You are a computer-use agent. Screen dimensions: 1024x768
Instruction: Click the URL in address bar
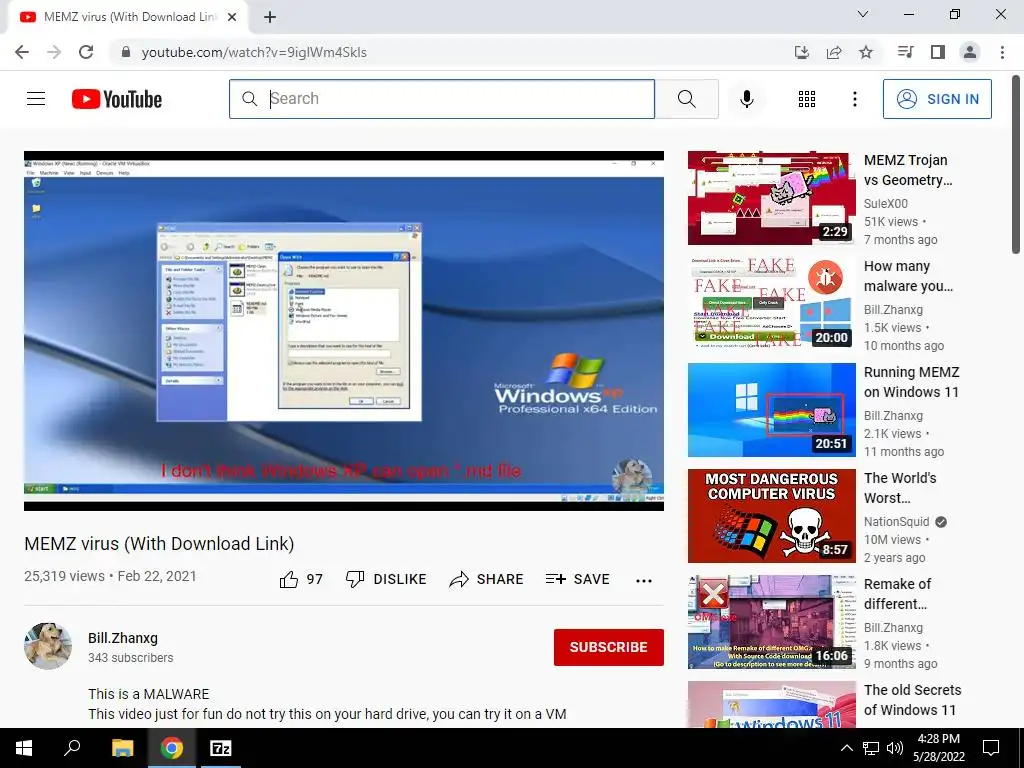tap(254, 52)
